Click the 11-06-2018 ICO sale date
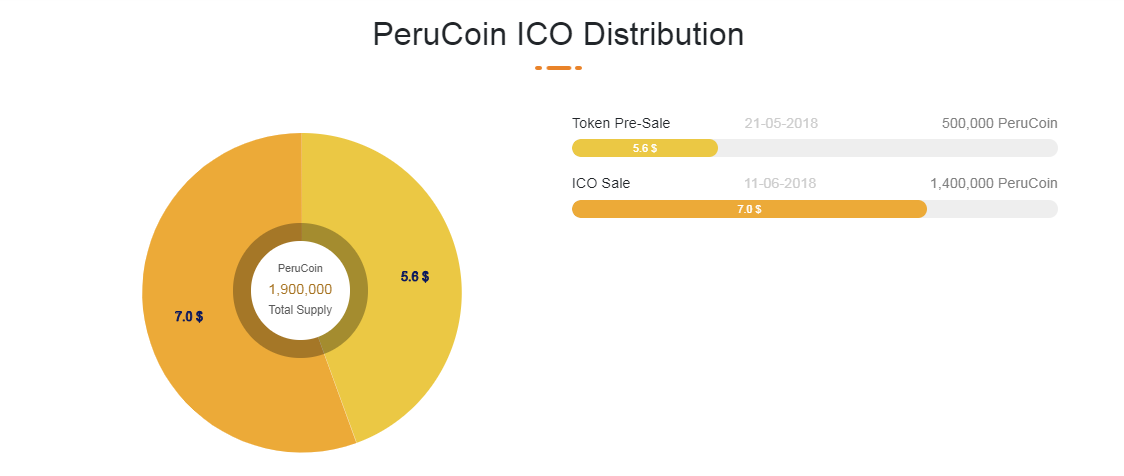1124x476 pixels. (780, 183)
